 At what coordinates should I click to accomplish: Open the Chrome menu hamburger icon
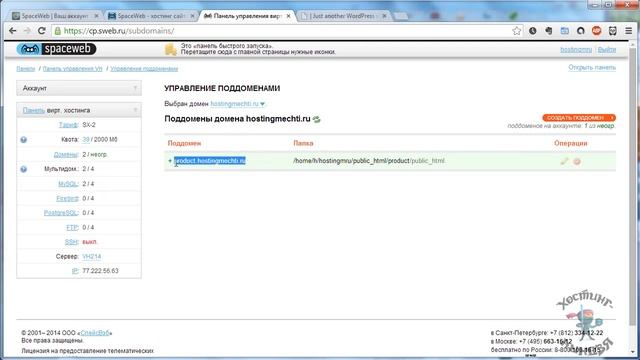(x=629, y=31)
